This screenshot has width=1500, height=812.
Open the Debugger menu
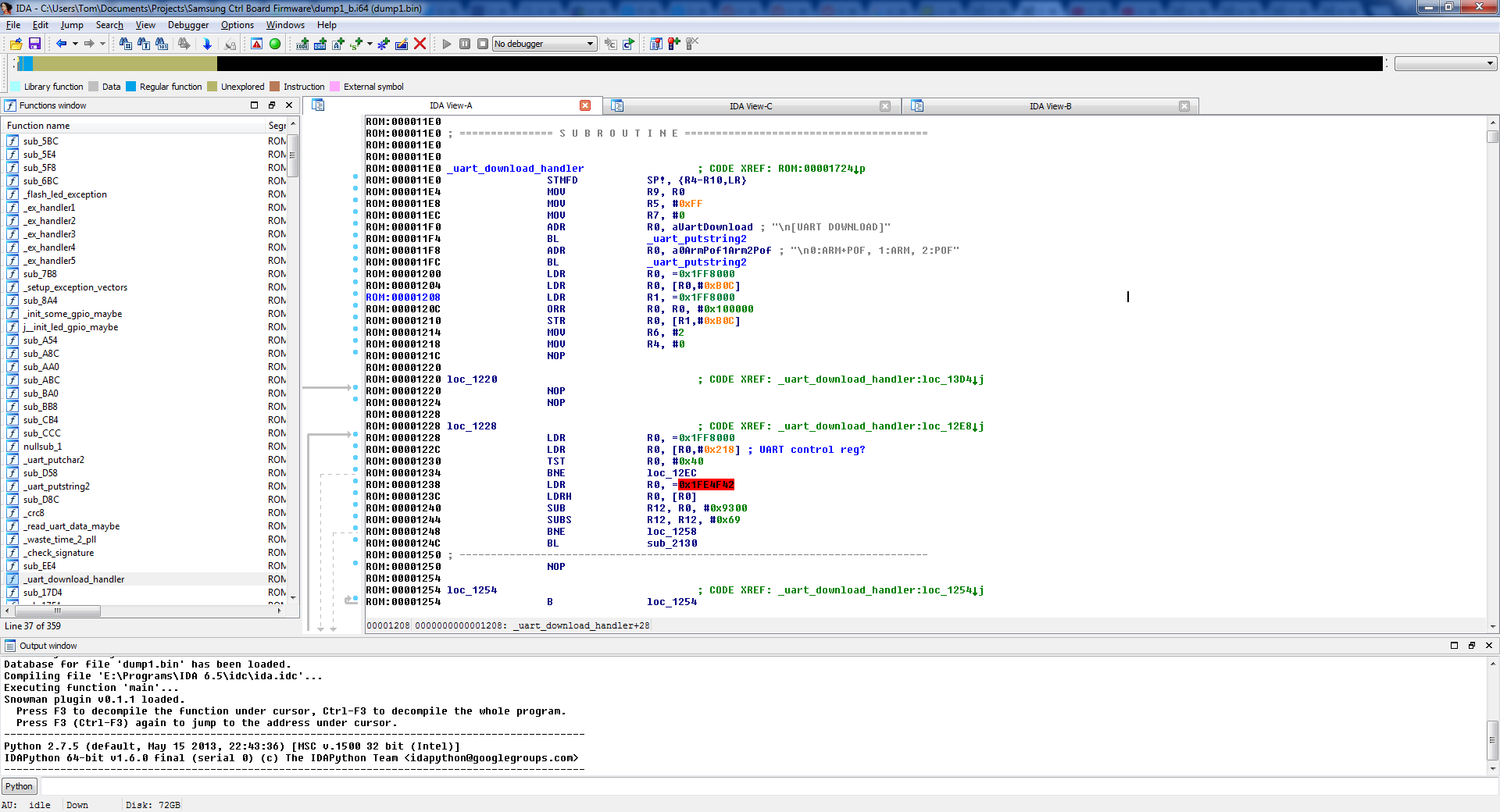tap(188, 25)
